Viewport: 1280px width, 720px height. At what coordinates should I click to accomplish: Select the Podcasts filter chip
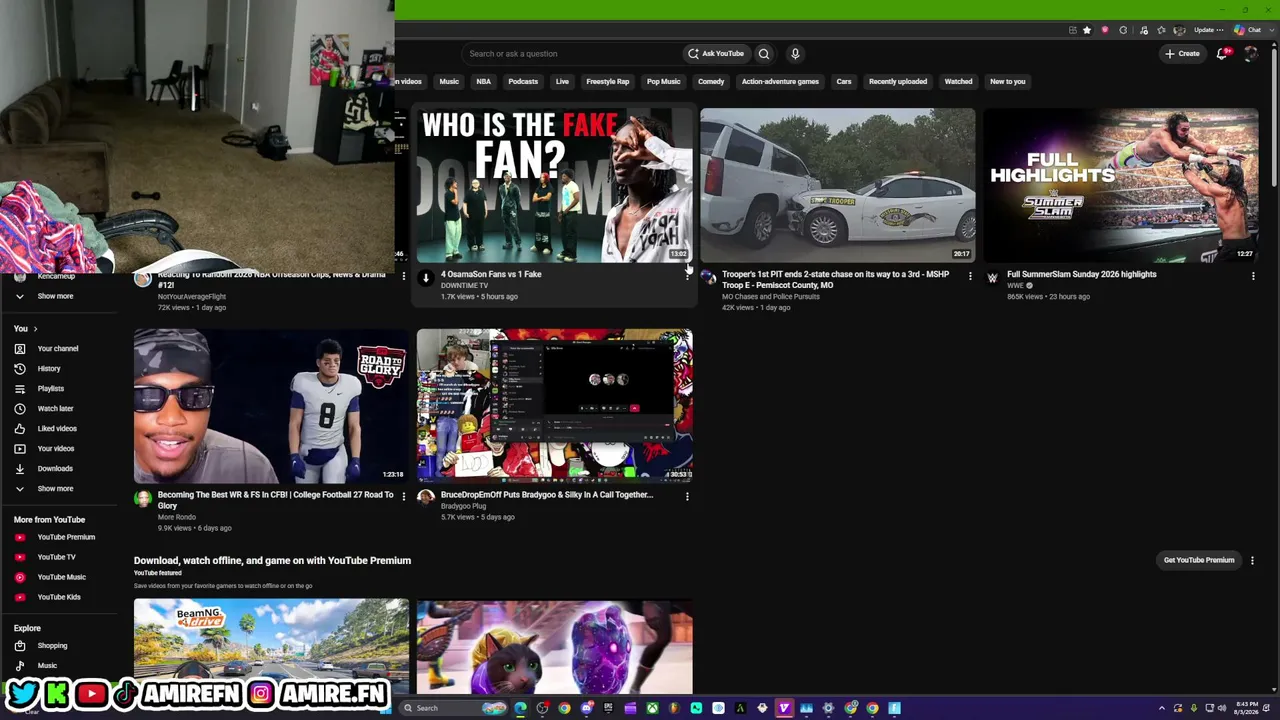coord(523,82)
